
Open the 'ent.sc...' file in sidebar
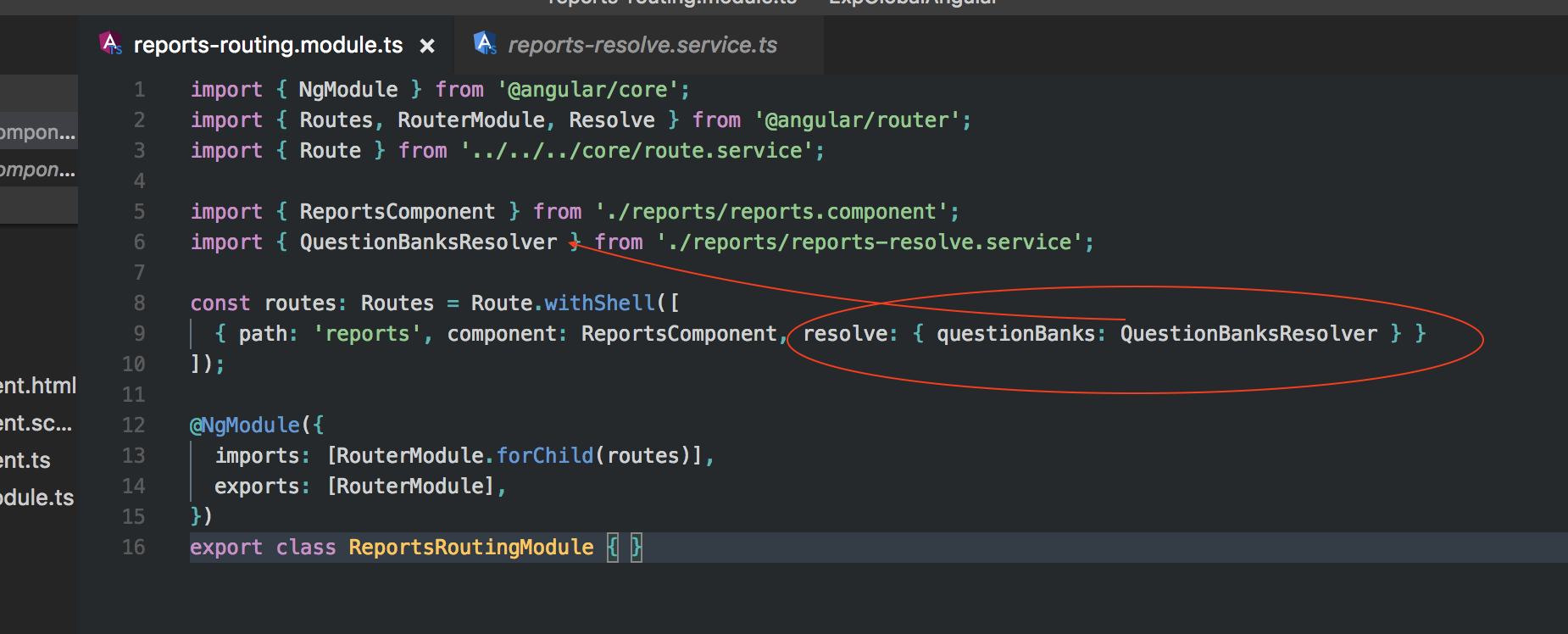pos(36,423)
